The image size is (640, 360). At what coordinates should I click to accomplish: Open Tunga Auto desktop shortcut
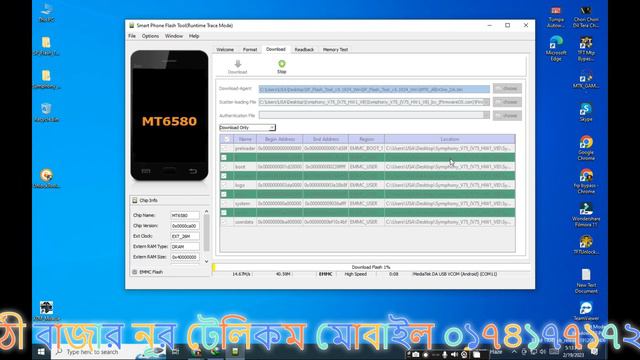point(556,17)
